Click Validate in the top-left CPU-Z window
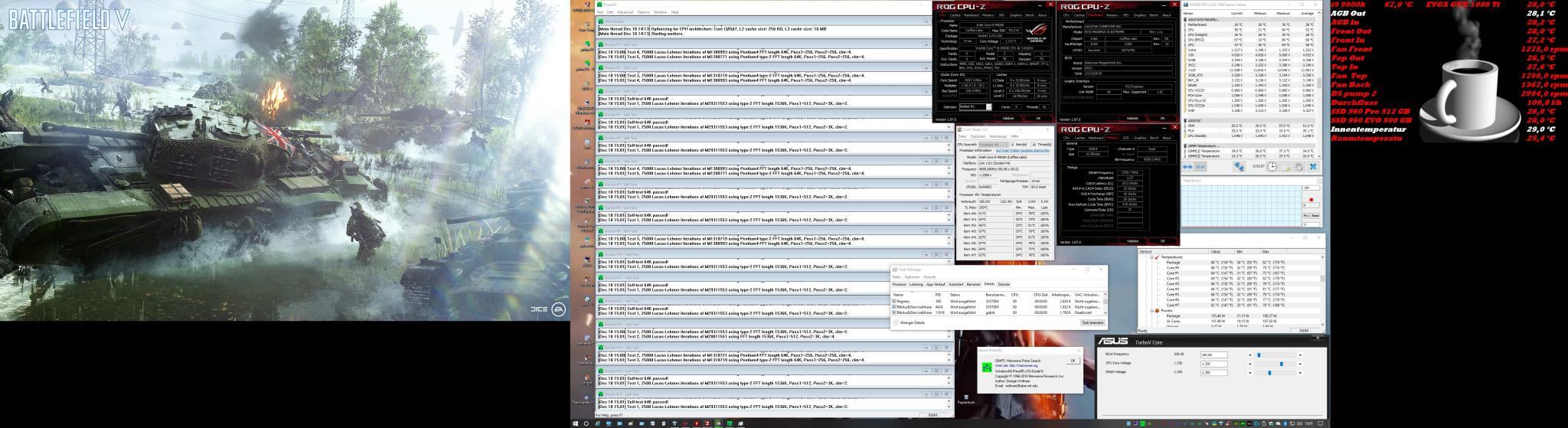Viewport: 1568px width, 428px height. point(1008,118)
